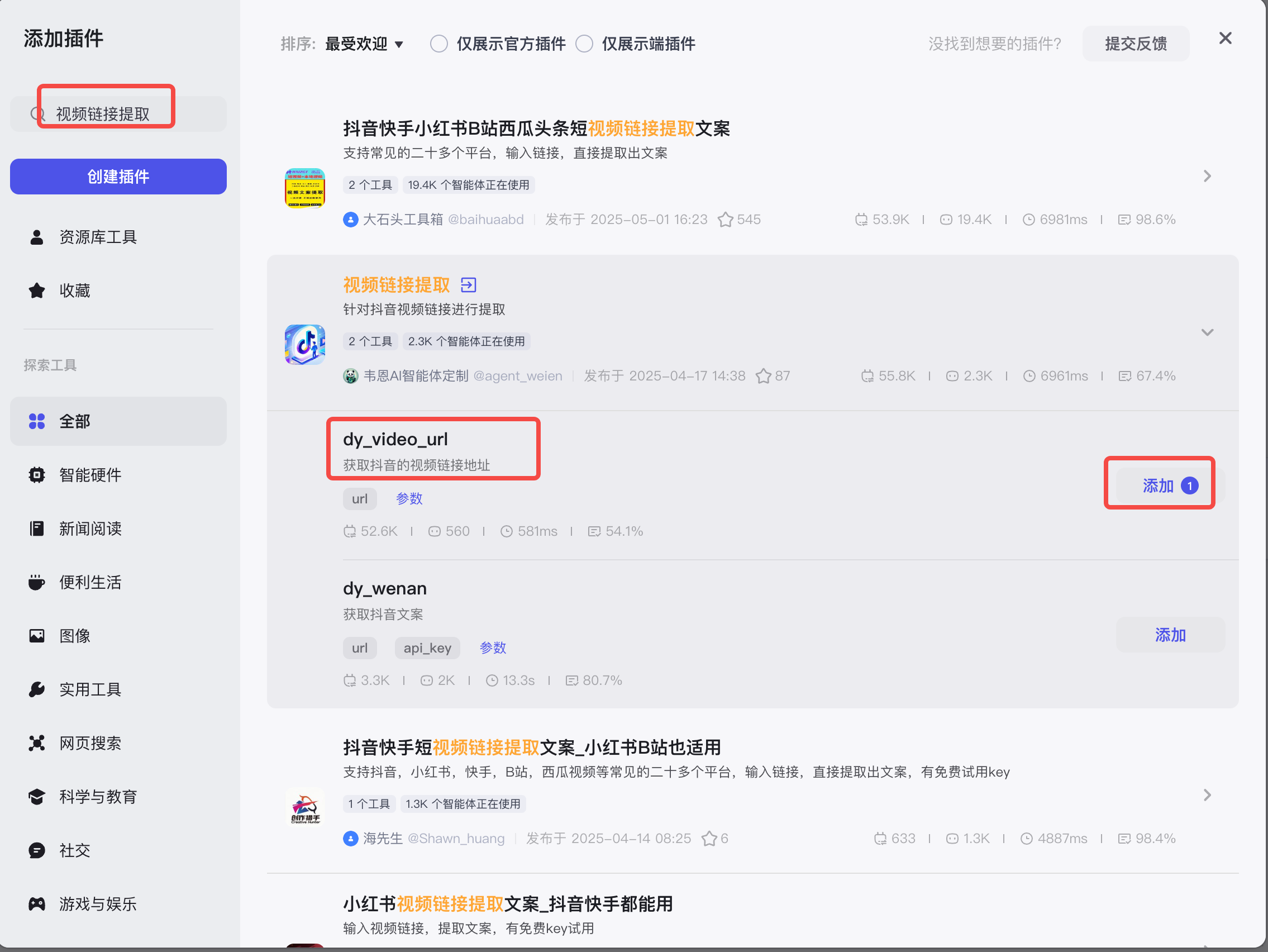Click the 560 bot usage icon
The width and height of the screenshot is (1268, 952).
[435, 532]
